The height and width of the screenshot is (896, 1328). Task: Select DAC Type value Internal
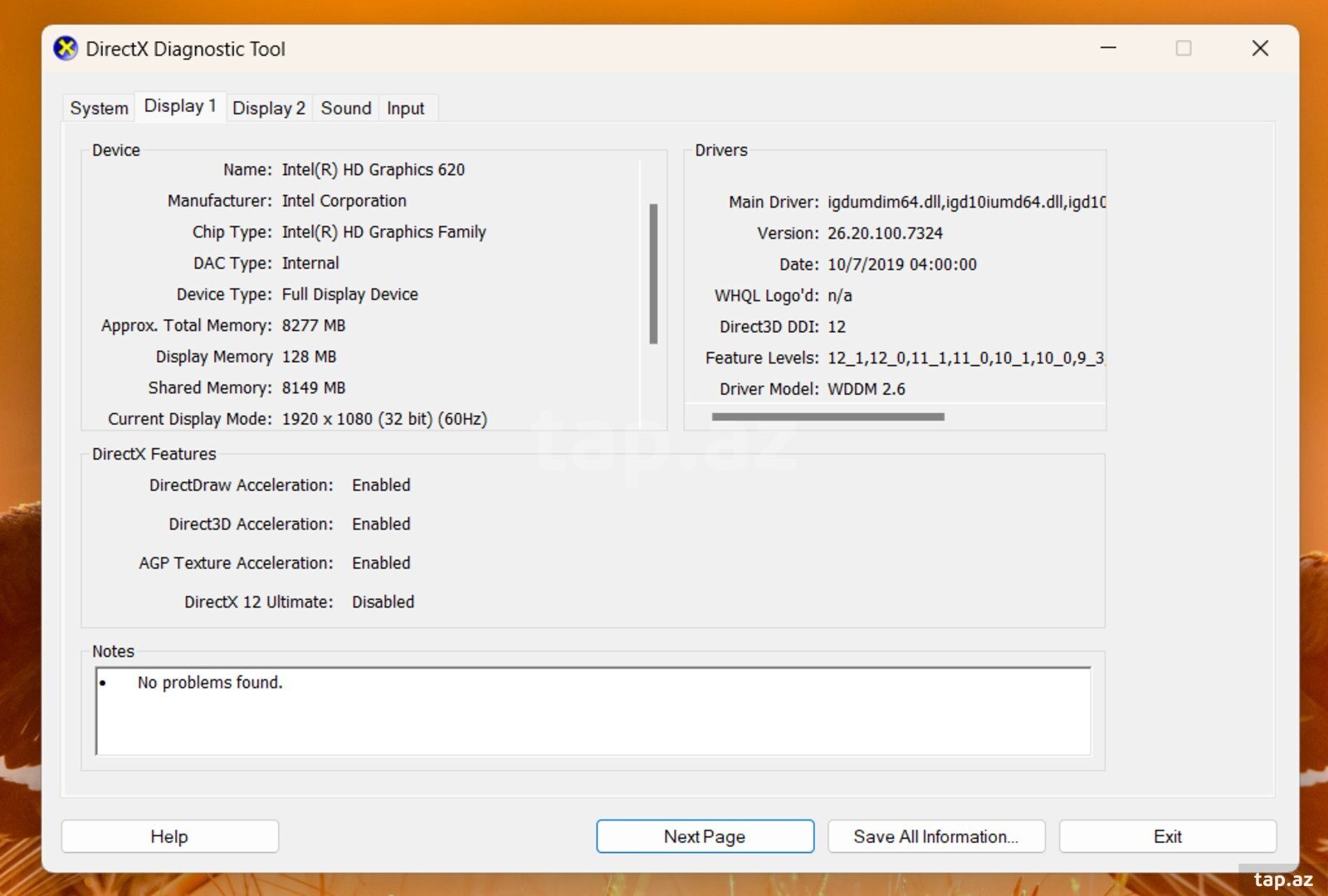tap(310, 263)
